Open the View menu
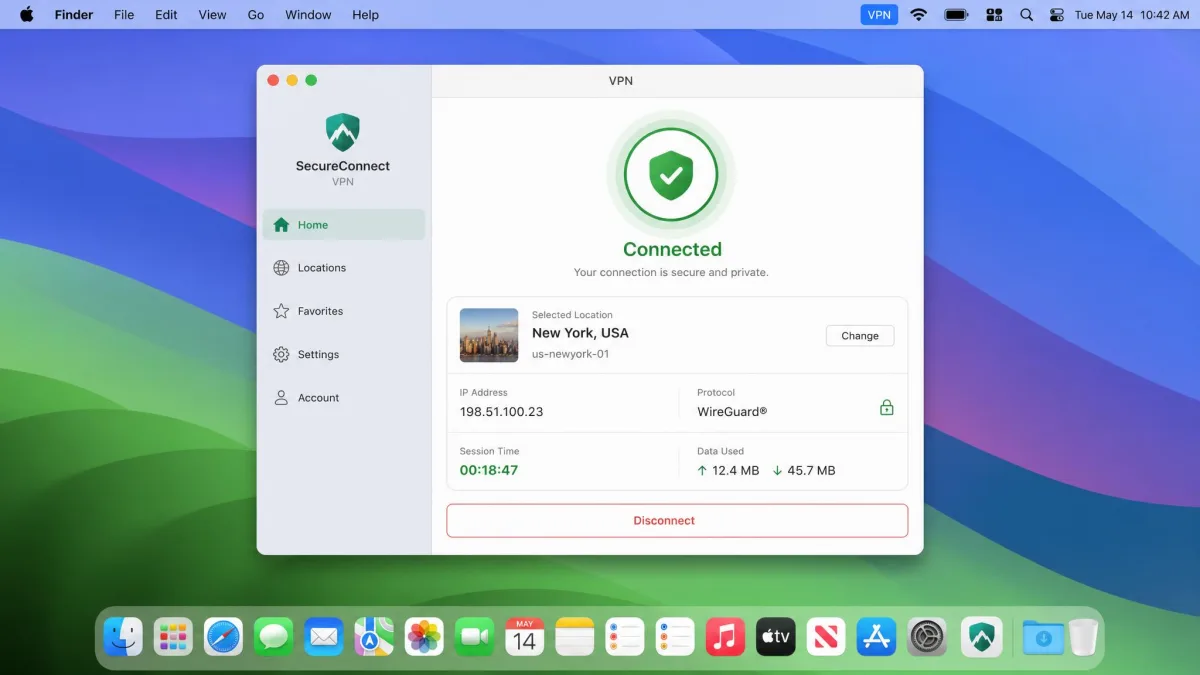The height and width of the screenshot is (675, 1200). 212,15
